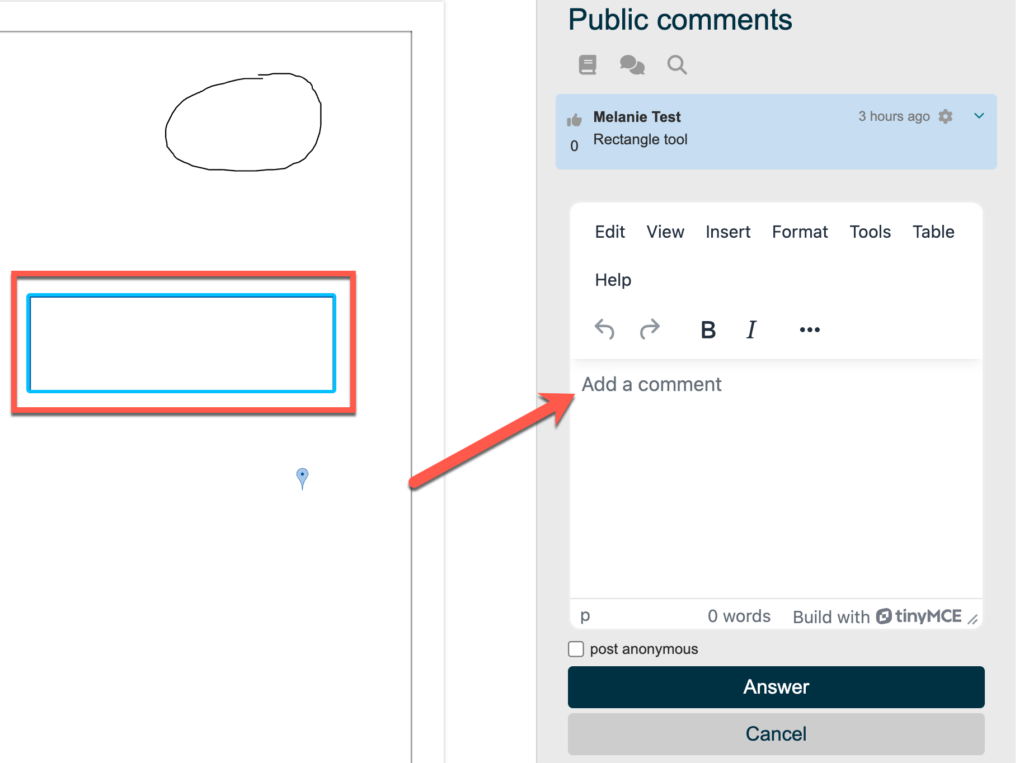Click the blue pin marker on page
The height and width of the screenshot is (763, 1024).
302,477
